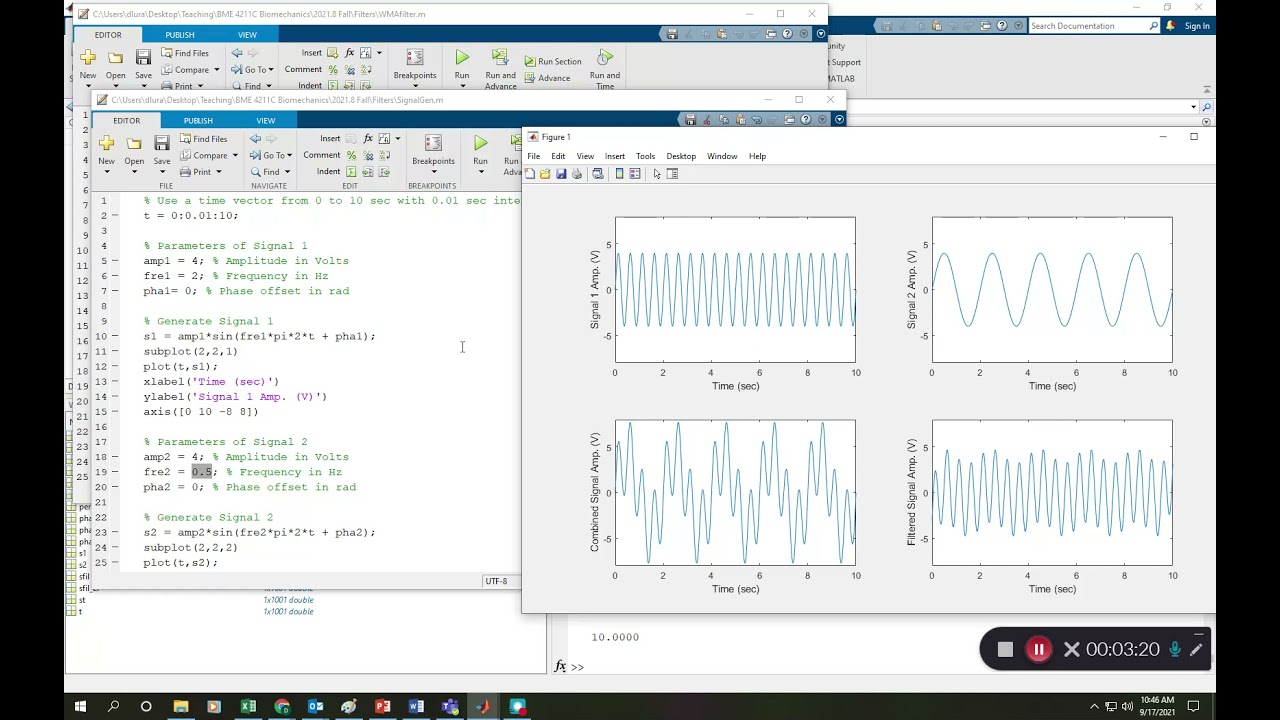Open the View menu in Figure 1
1280x720 pixels.
point(585,156)
